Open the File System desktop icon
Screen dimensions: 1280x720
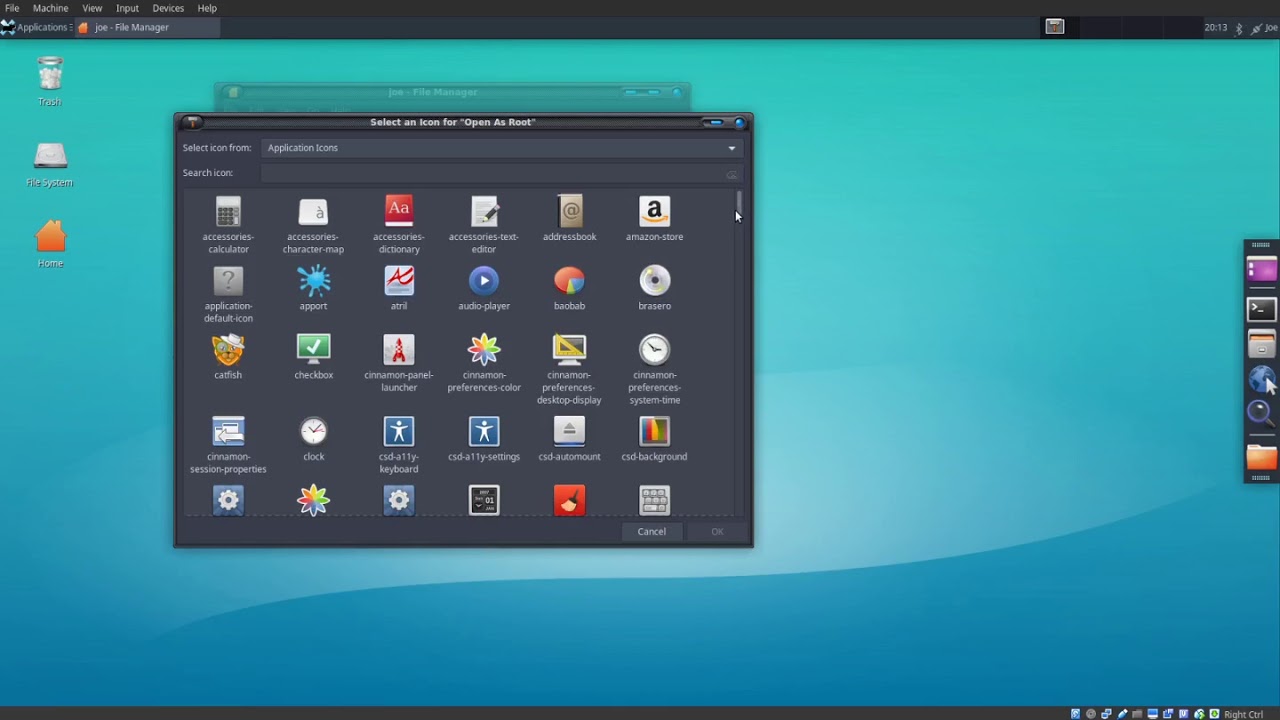[50, 164]
